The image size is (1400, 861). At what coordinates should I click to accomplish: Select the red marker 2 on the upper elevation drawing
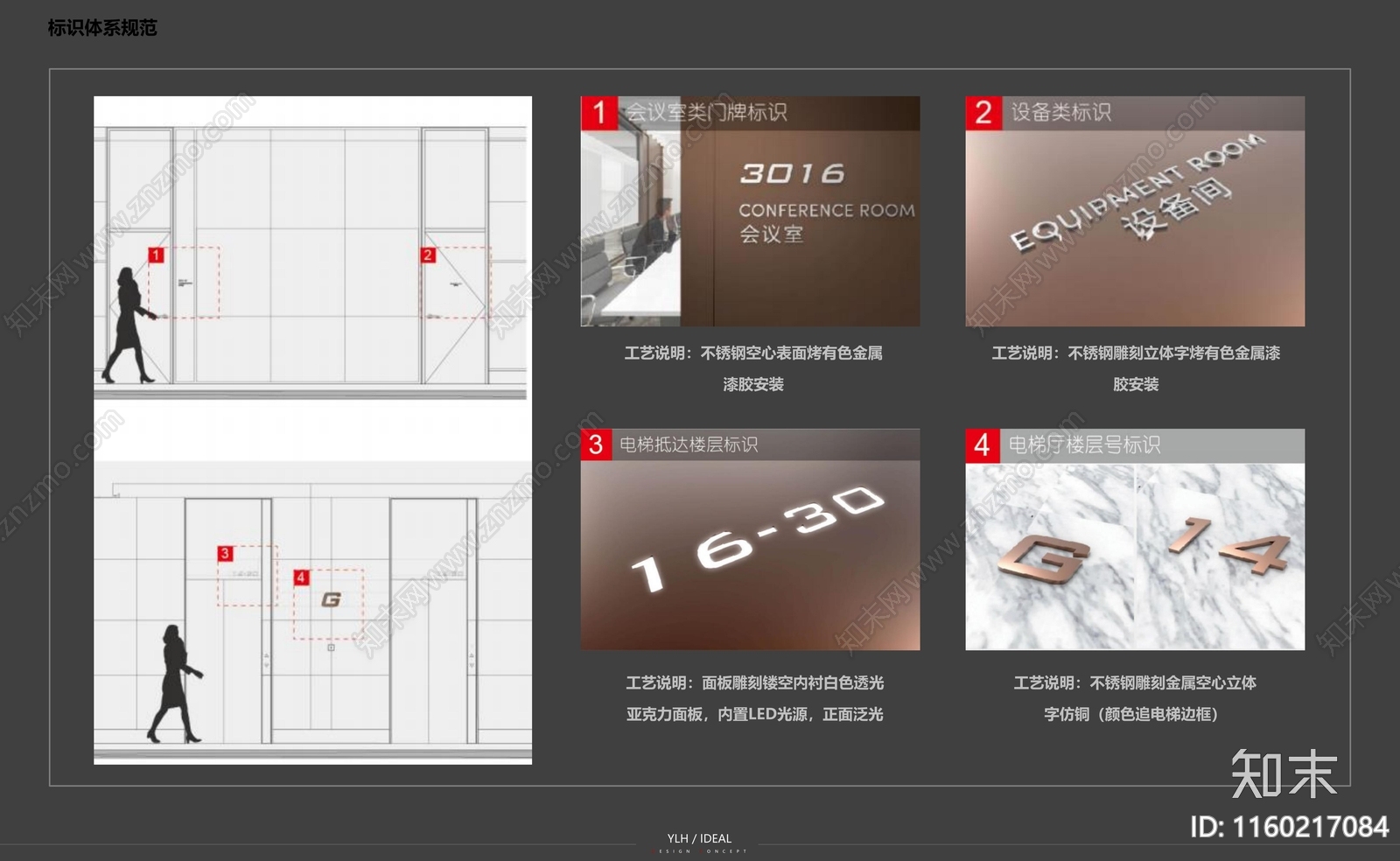coord(428,255)
